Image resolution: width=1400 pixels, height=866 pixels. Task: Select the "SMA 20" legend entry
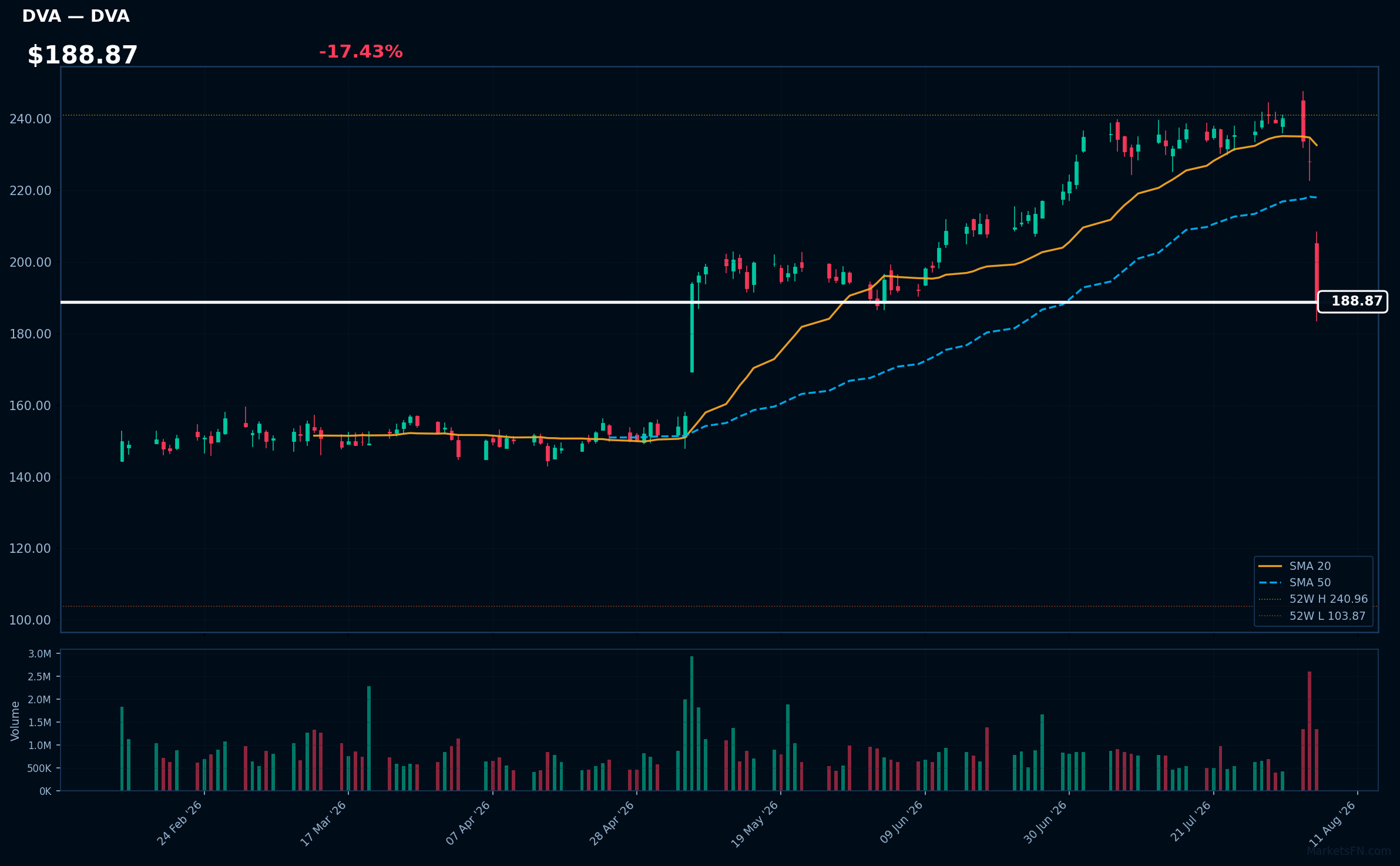pos(1310,566)
